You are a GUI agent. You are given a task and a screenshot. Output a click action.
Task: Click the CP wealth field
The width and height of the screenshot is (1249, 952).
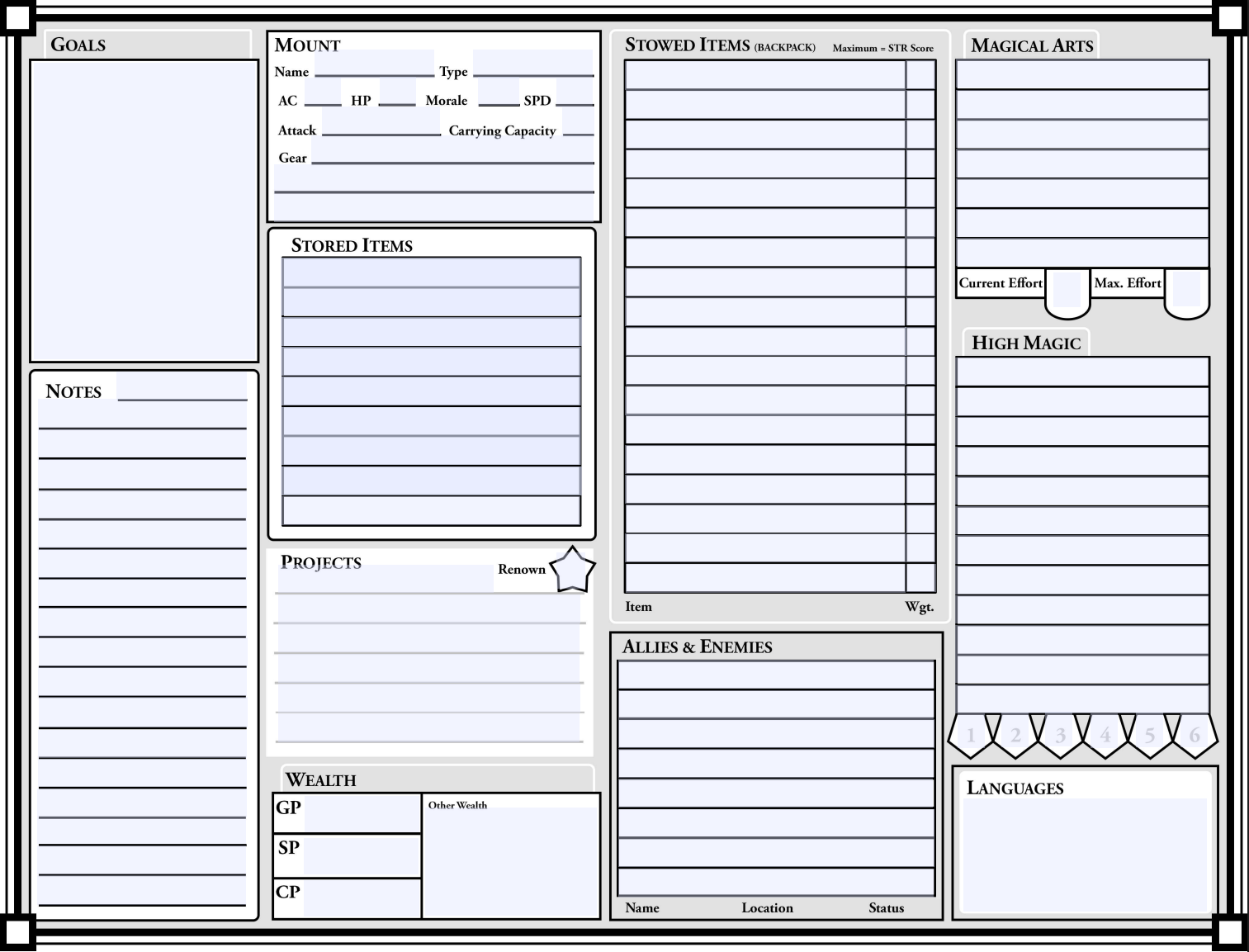point(362,898)
